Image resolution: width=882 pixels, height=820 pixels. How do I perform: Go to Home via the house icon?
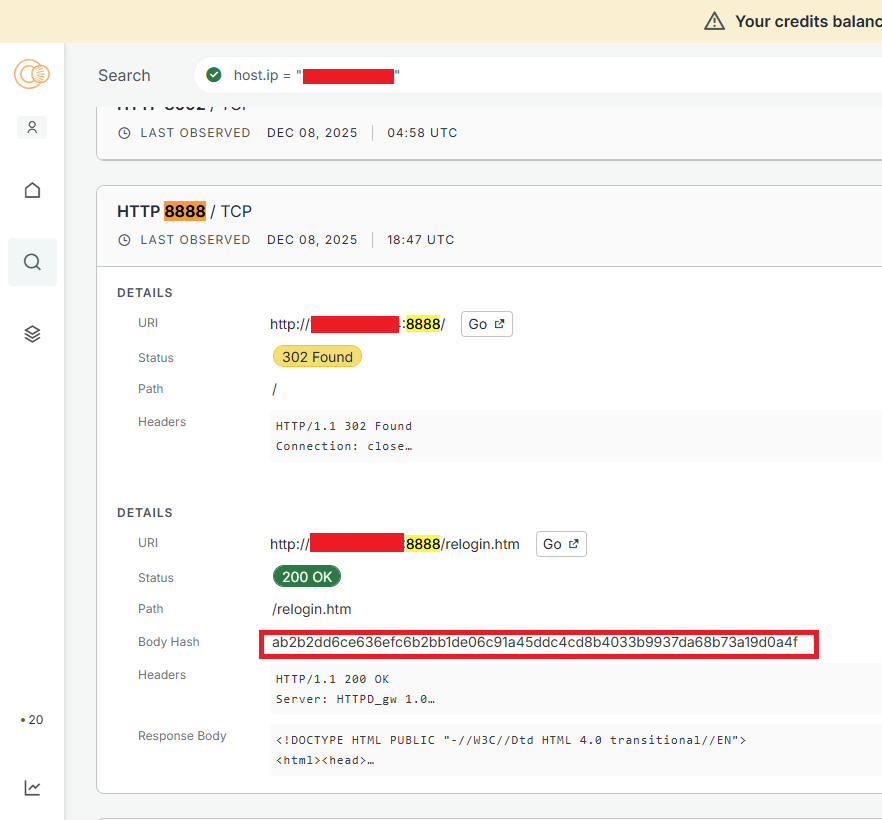[x=32, y=190]
